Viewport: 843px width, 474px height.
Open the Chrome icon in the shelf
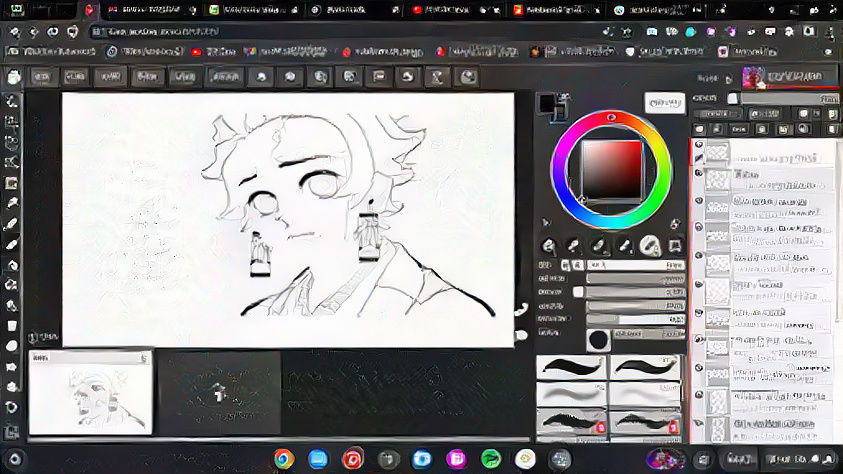(284, 459)
